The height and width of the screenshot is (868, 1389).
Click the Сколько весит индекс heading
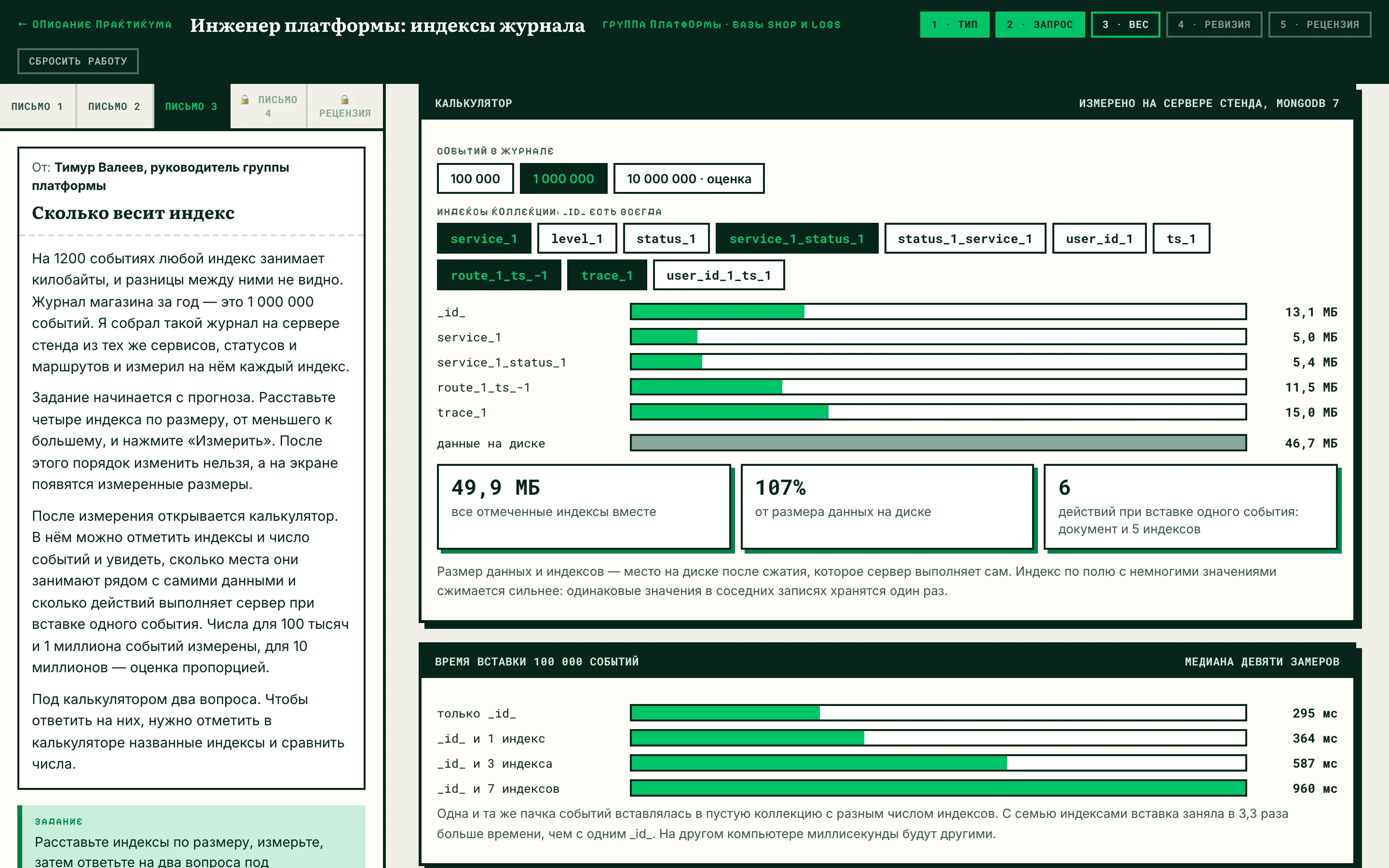click(x=133, y=213)
